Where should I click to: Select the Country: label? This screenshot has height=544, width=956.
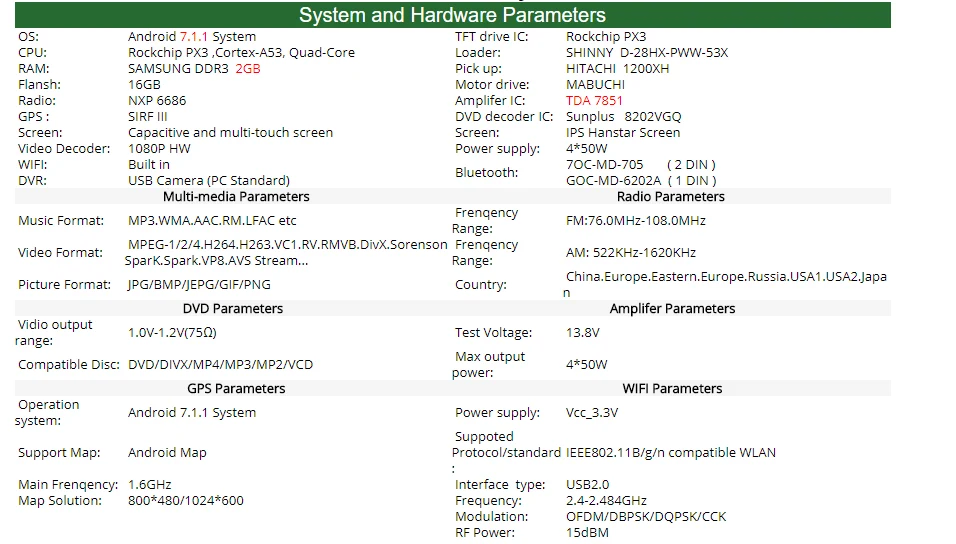(481, 285)
